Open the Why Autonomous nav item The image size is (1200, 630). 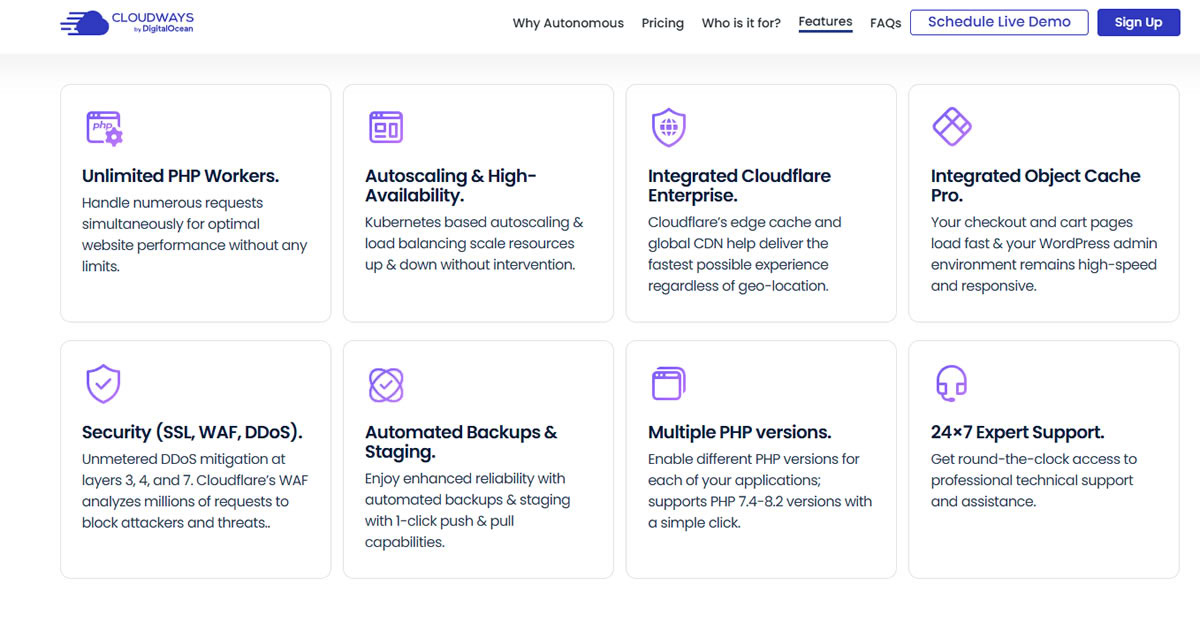(x=568, y=23)
